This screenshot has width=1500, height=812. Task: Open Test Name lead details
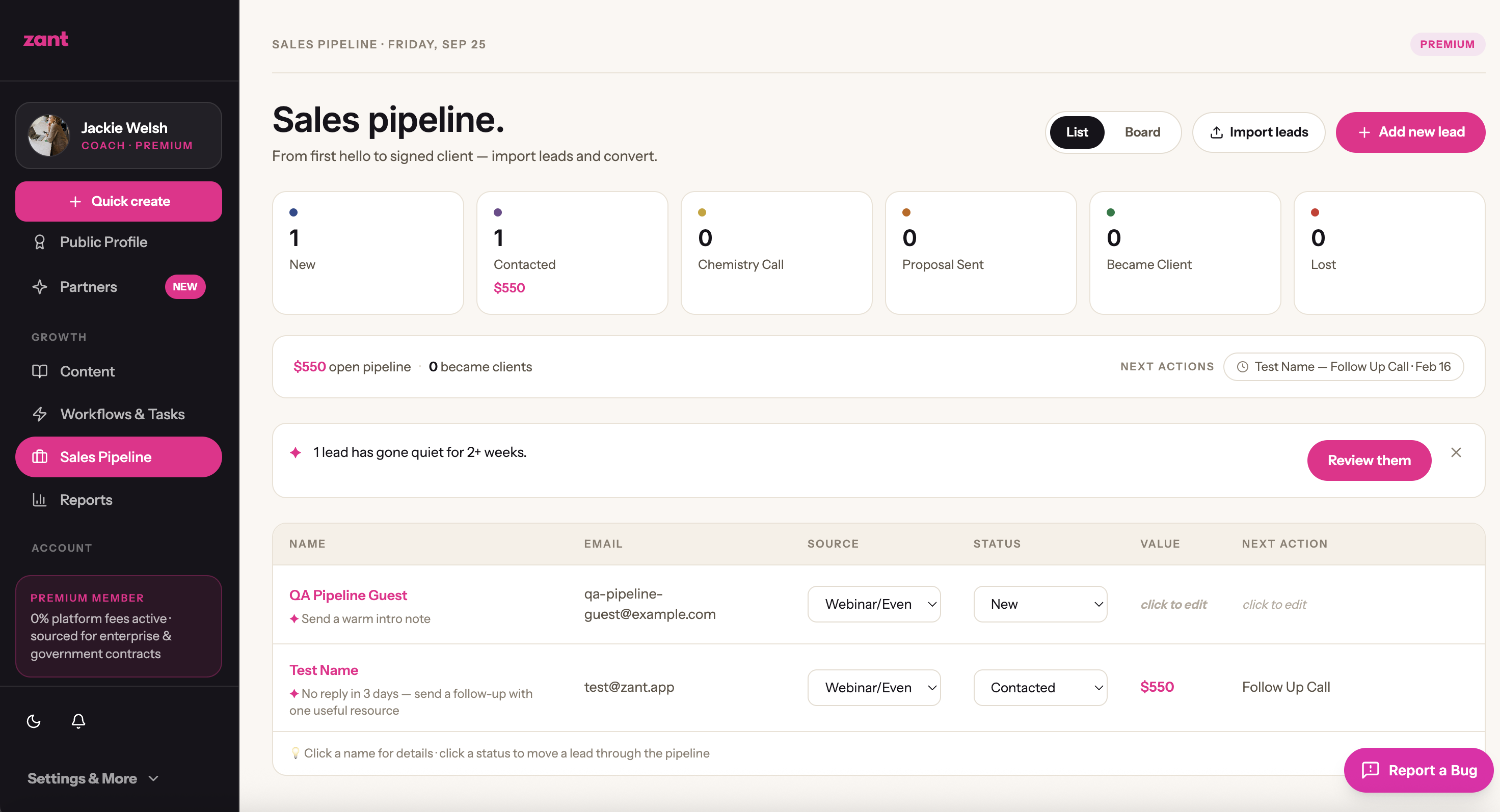point(324,670)
